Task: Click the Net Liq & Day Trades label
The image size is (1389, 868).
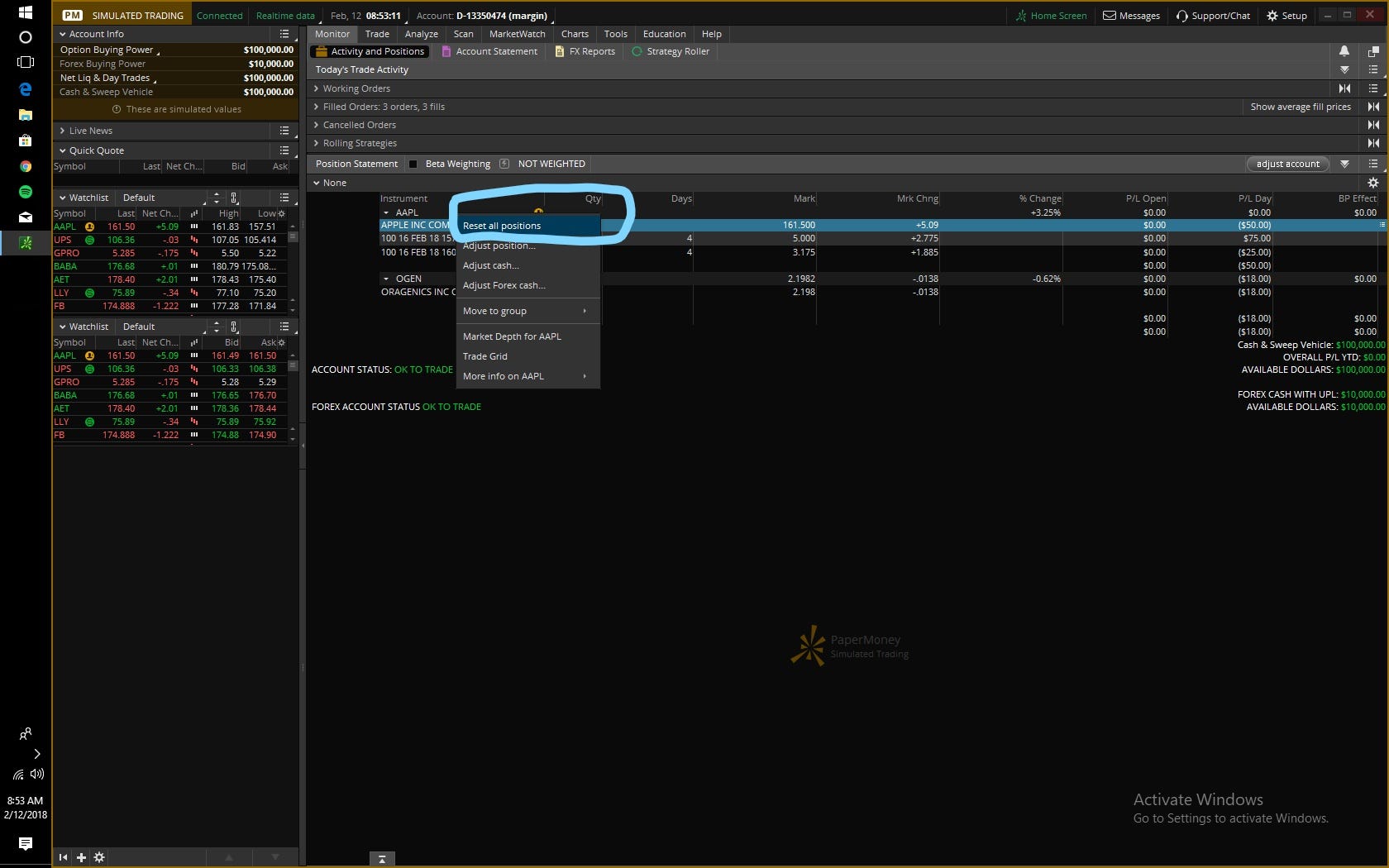Action: (105, 78)
